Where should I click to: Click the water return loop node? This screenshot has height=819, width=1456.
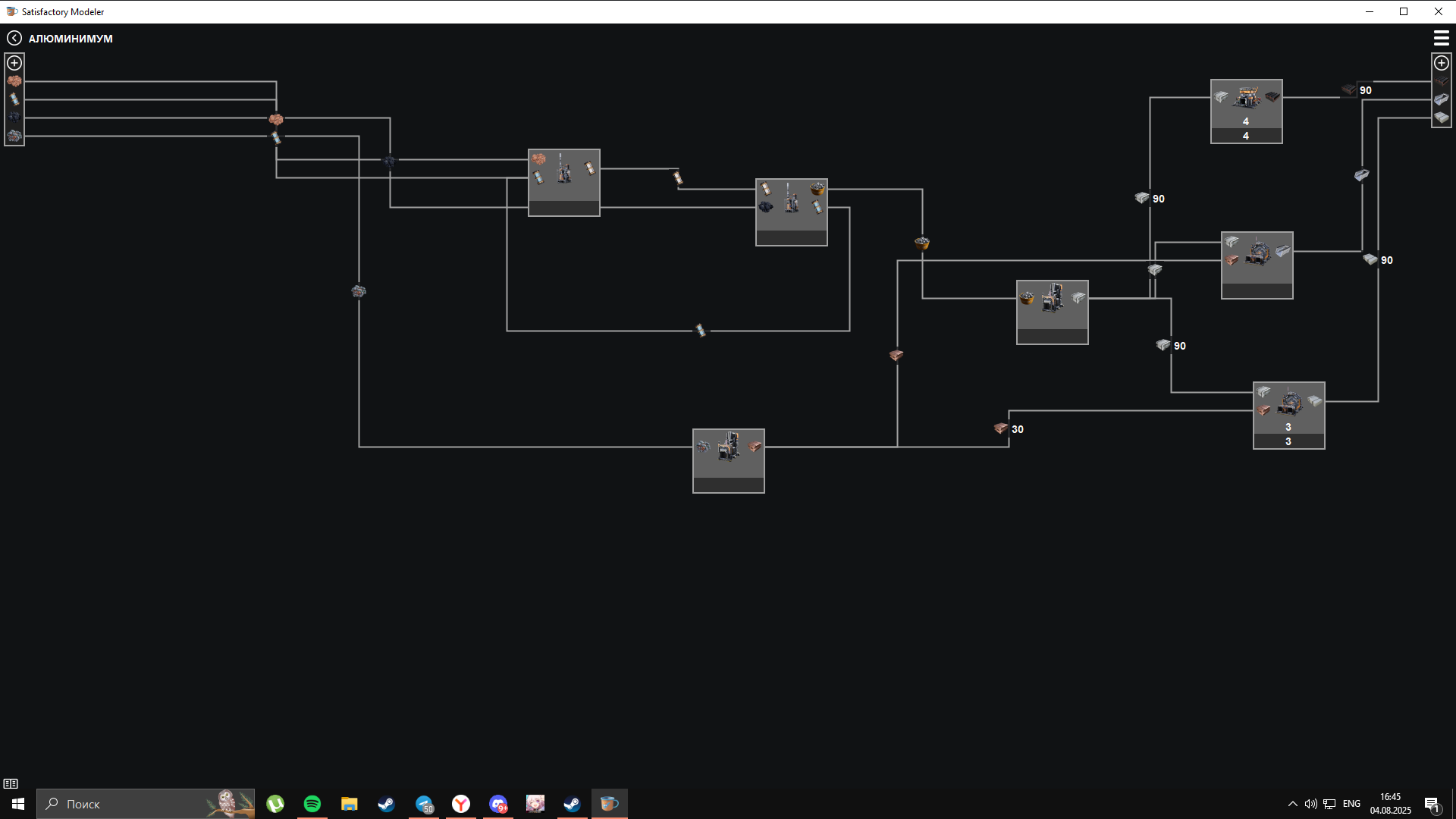coord(701,331)
